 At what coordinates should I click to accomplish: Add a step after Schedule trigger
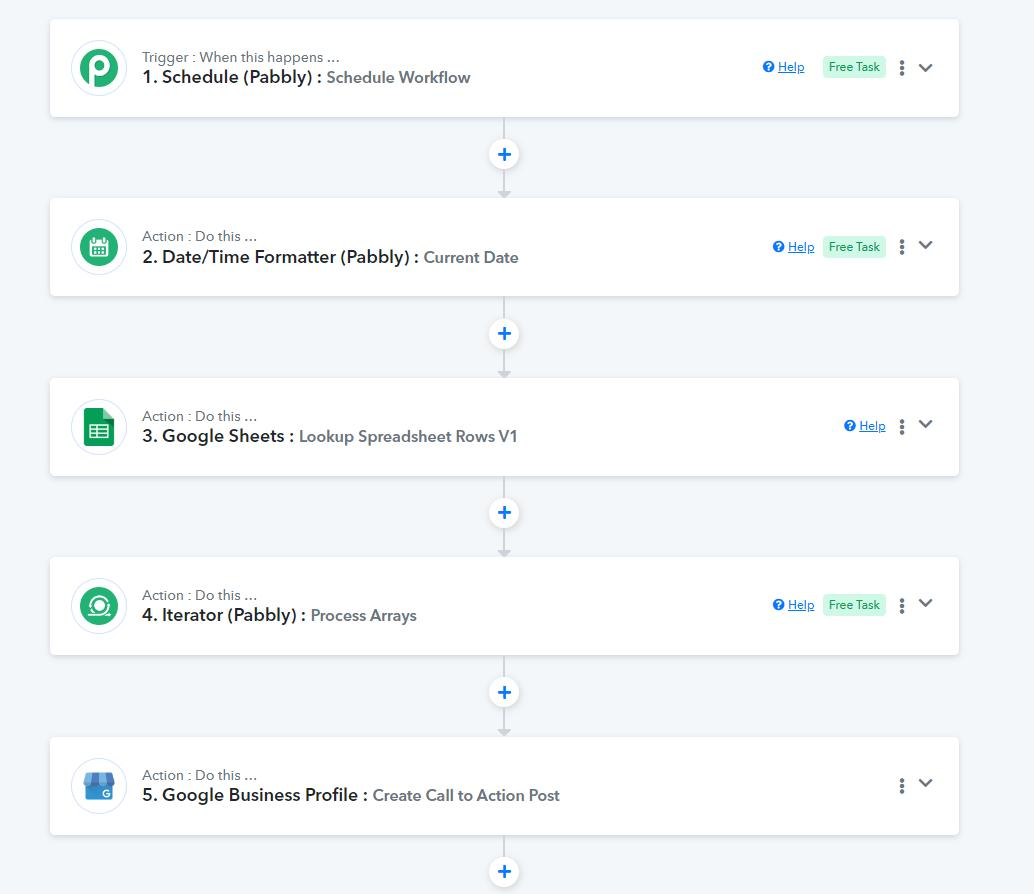pyautogui.click(x=504, y=154)
